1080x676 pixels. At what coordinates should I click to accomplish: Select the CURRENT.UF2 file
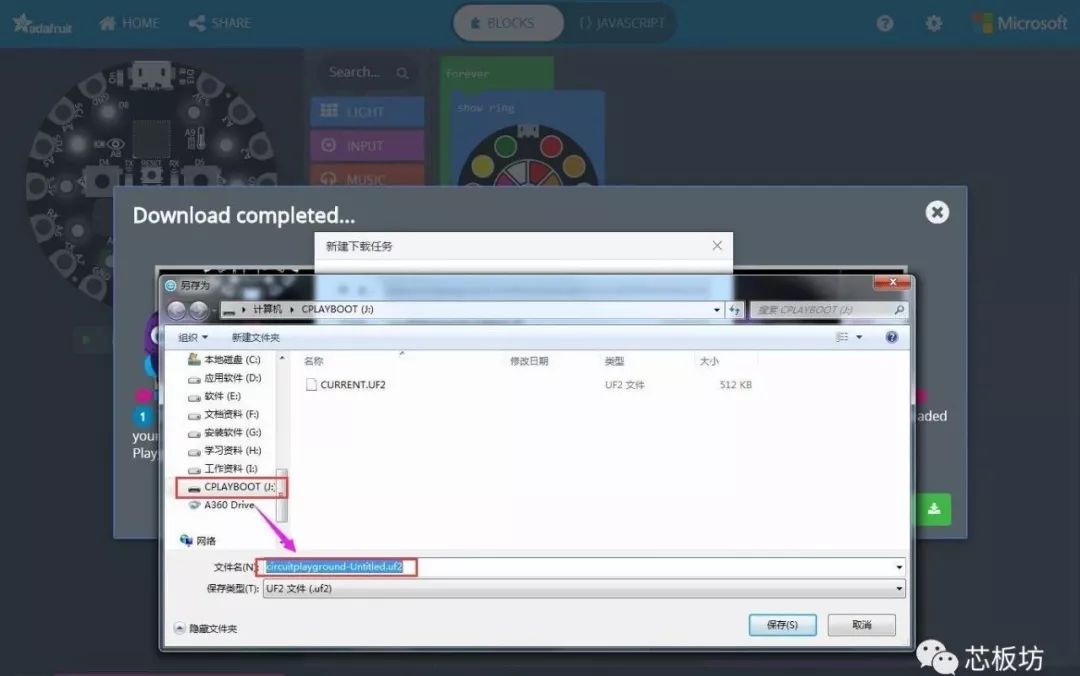(346, 385)
